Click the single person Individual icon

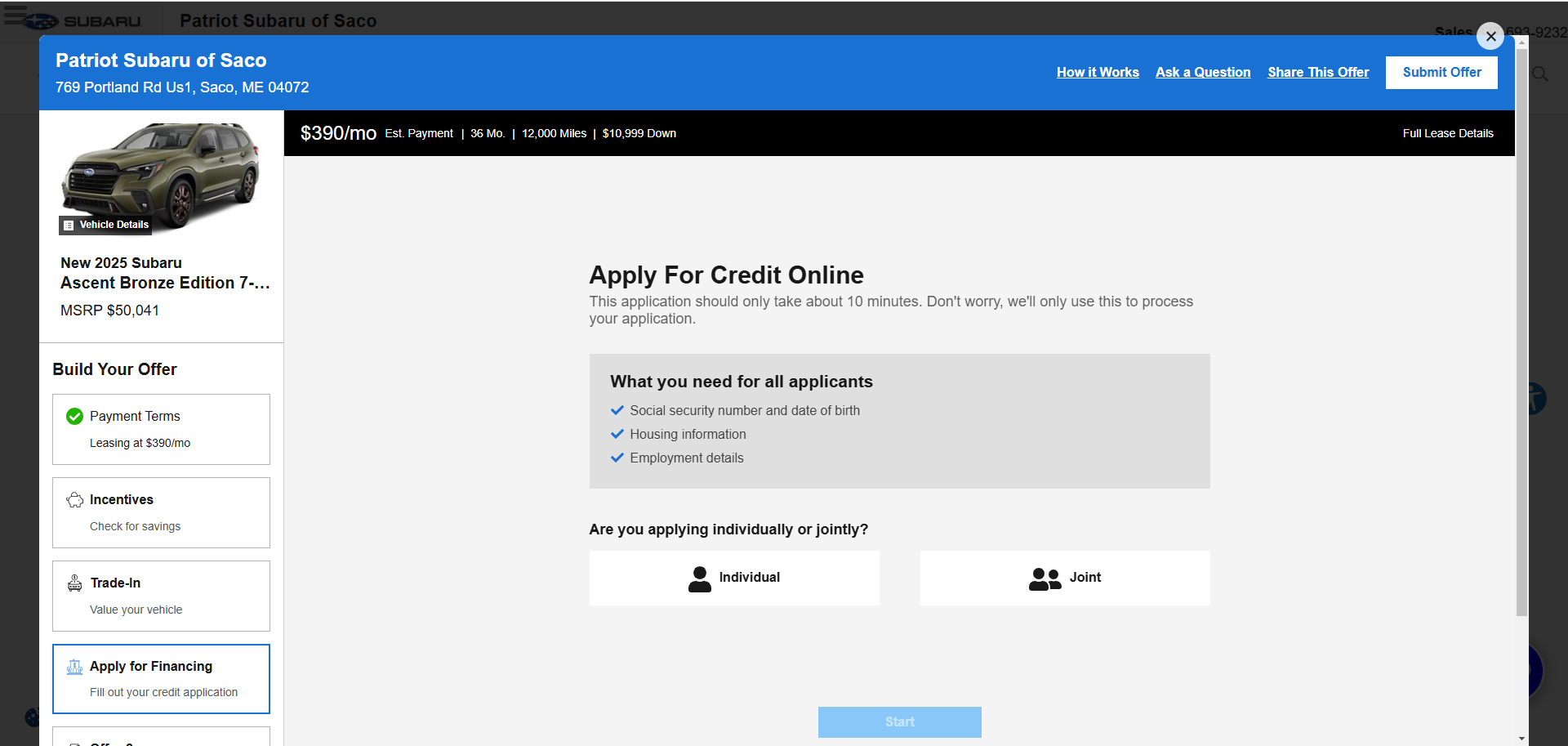tap(700, 578)
